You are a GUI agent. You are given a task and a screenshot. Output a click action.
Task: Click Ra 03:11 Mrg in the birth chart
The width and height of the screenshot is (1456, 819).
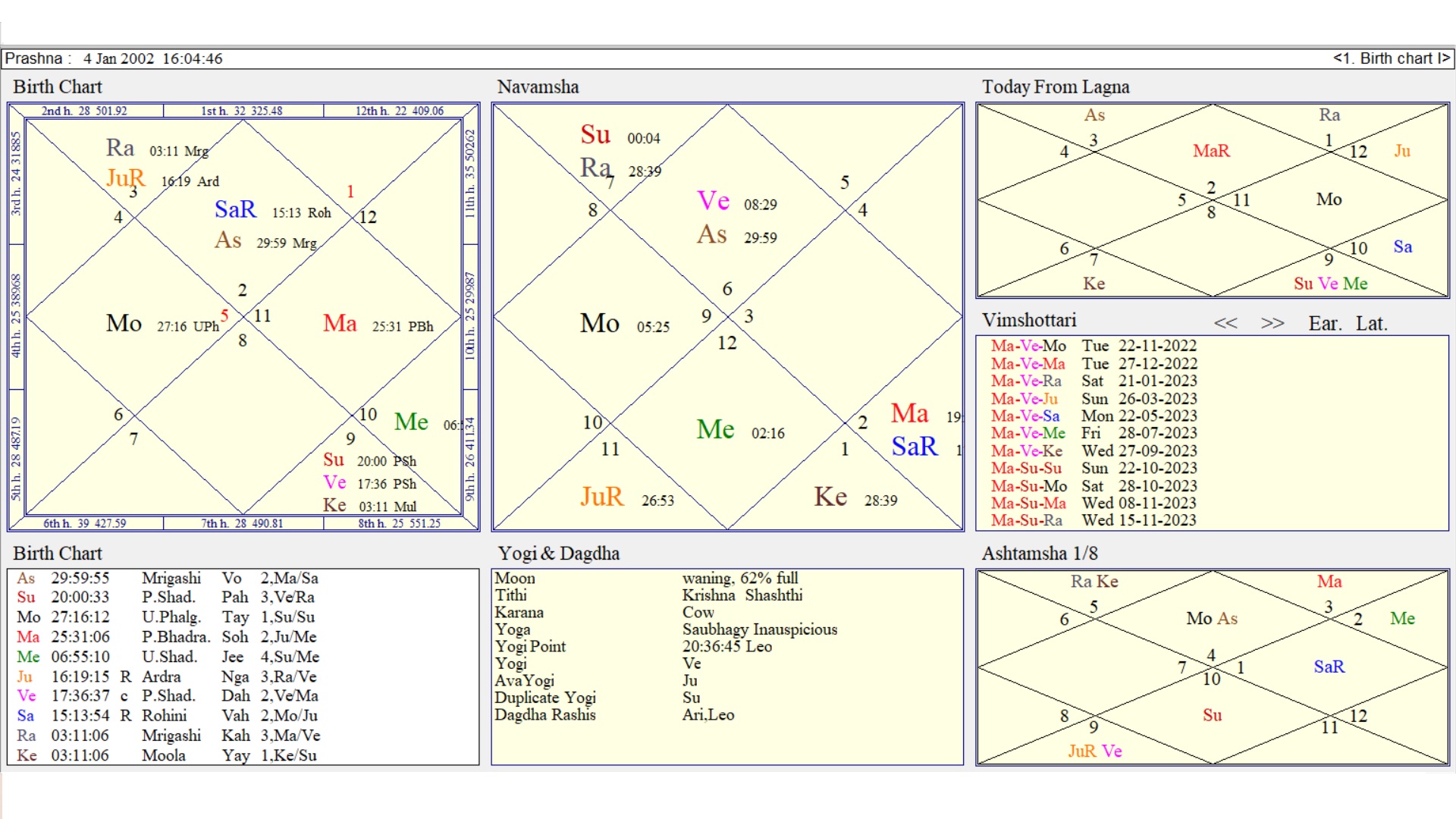[157, 149]
